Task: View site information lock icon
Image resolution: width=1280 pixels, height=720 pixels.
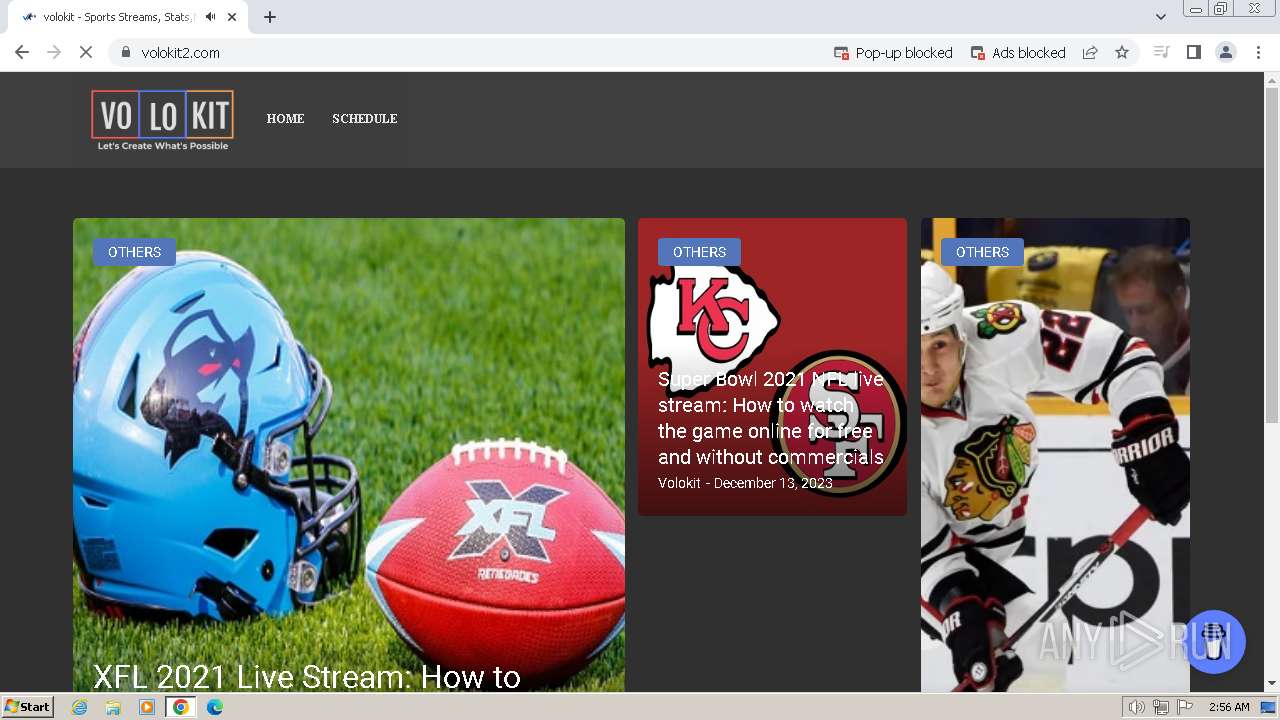Action: 125,52
